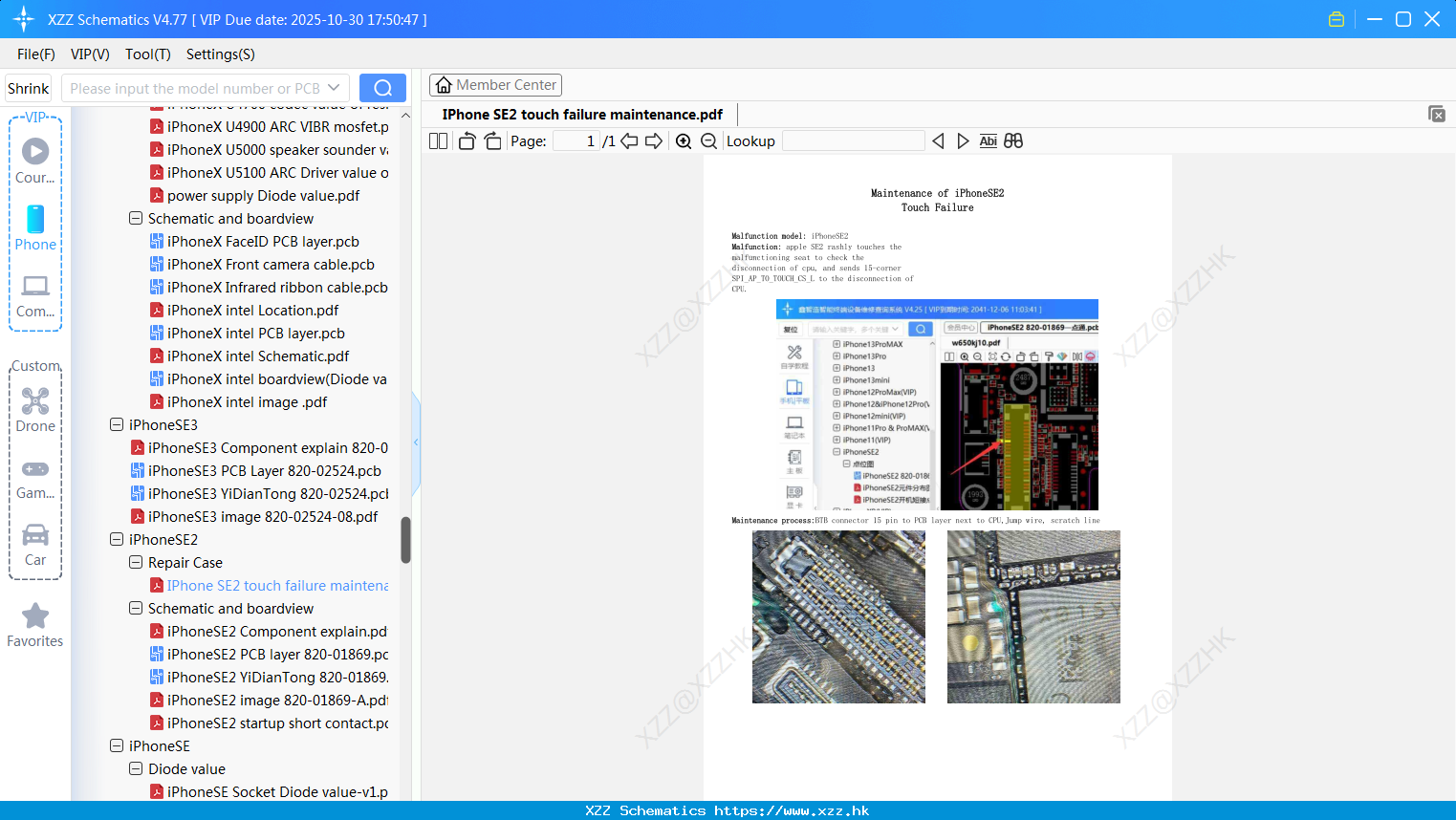Collapse iPhoneX Schematic and boardview folder
Viewport: 1456px width, 820px height.
[x=136, y=218]
